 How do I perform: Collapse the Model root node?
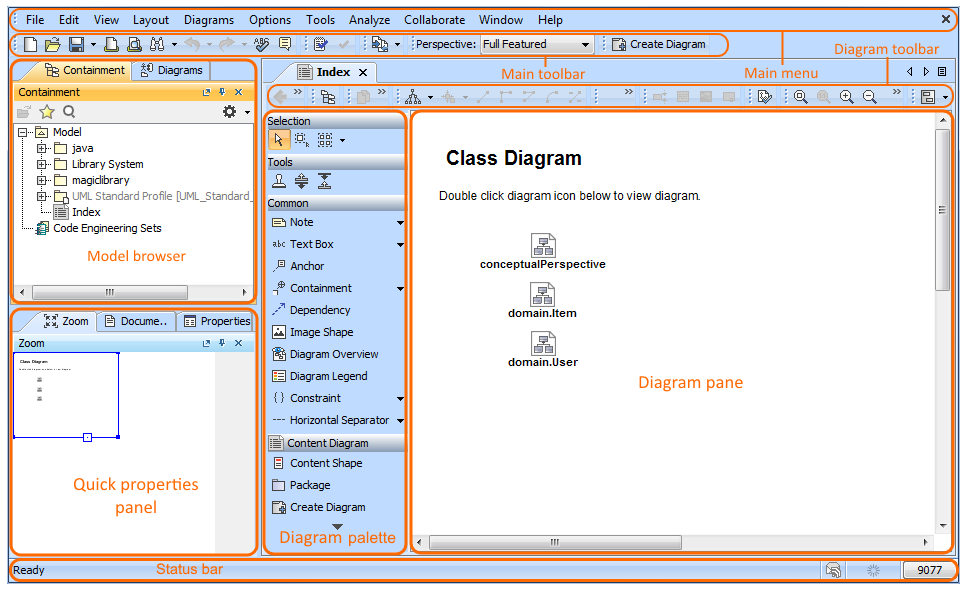coord(23,132)
